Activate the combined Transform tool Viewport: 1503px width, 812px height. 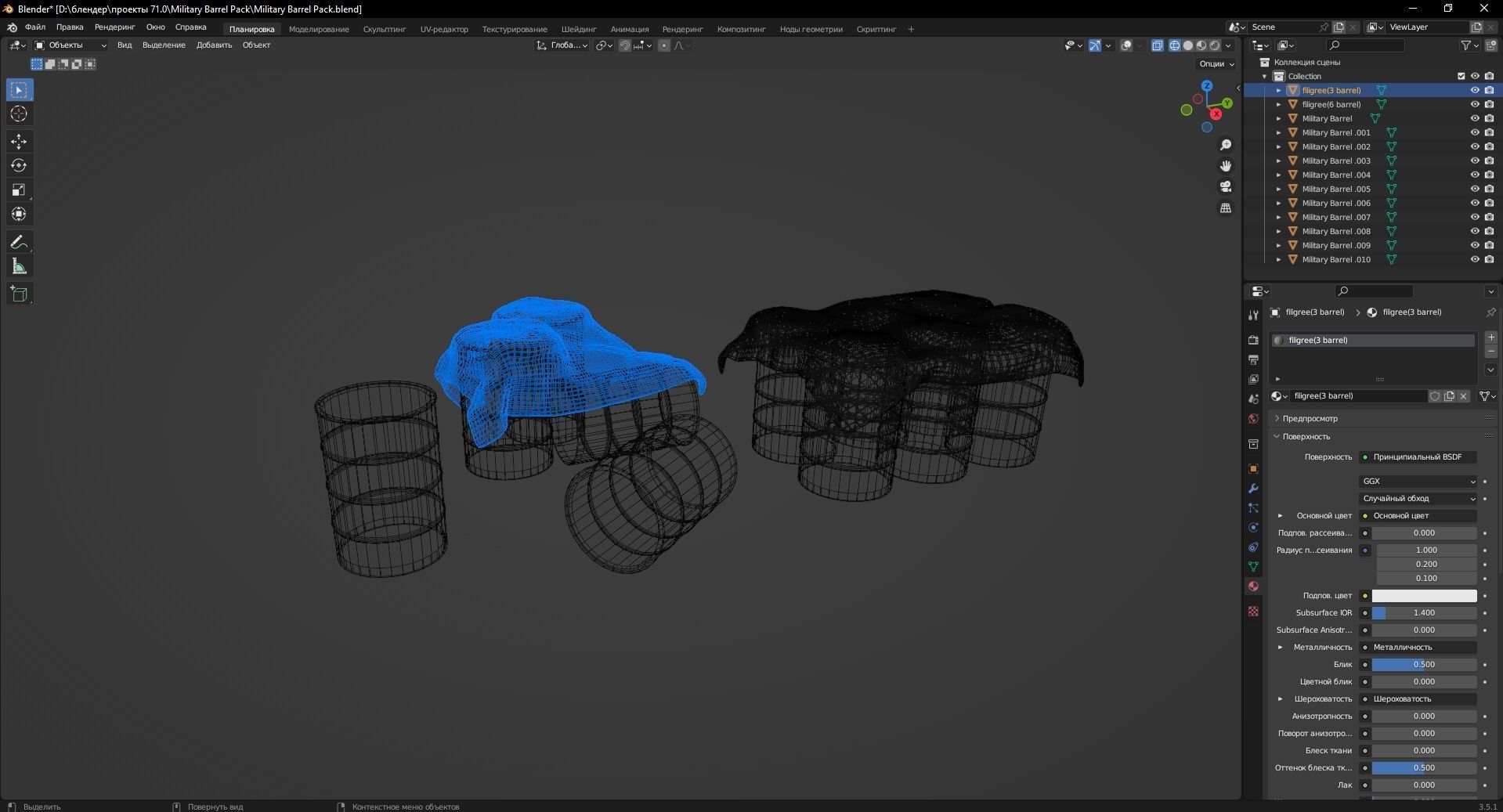19,215
